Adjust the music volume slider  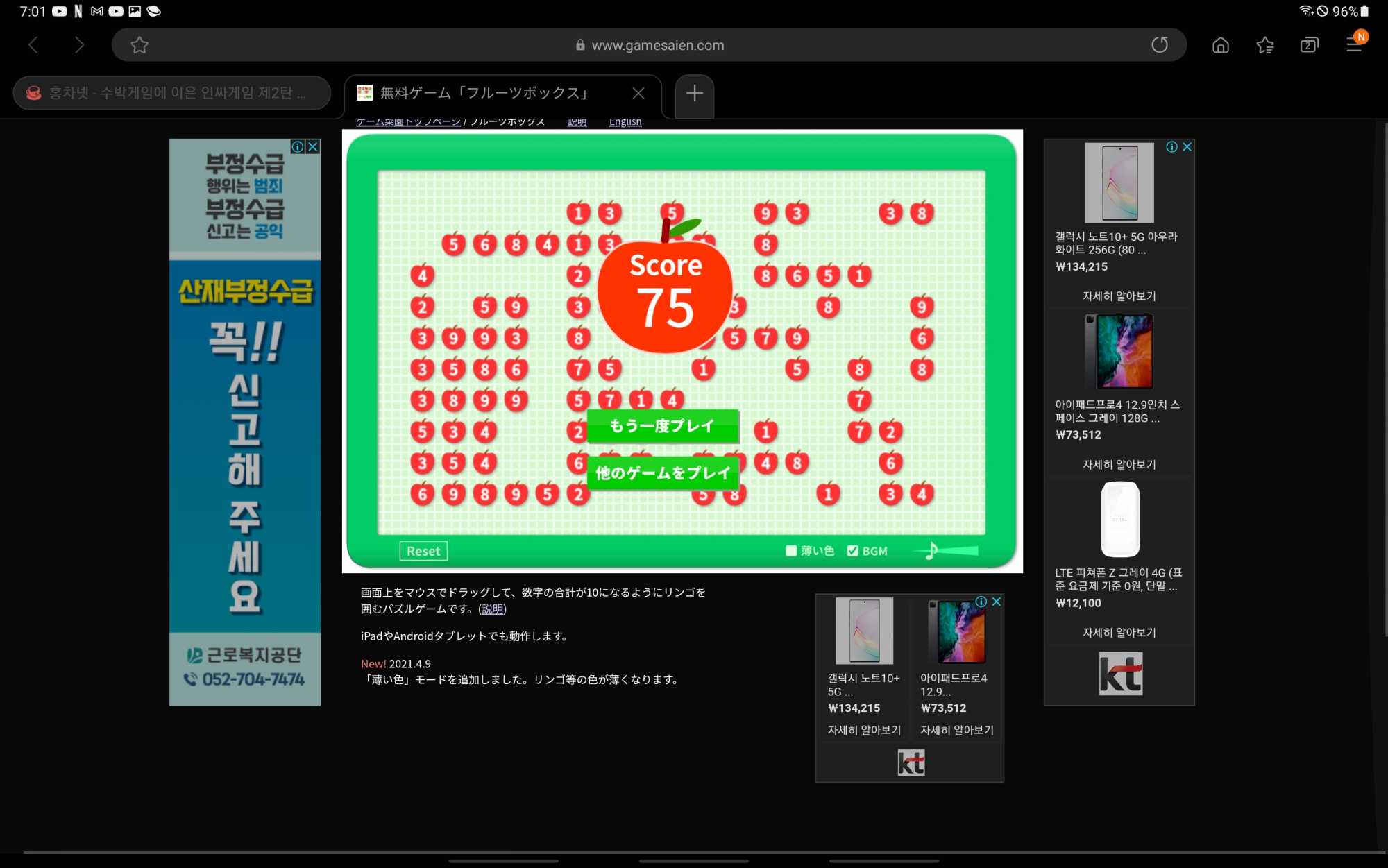tap(954, 551)
